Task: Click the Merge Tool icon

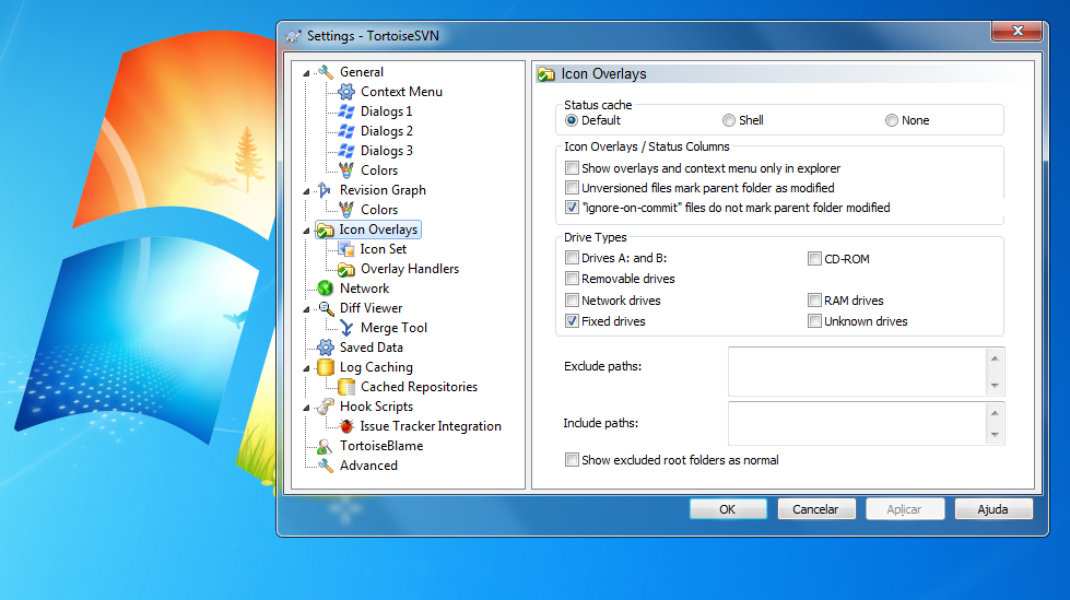Action: [347, 328]
